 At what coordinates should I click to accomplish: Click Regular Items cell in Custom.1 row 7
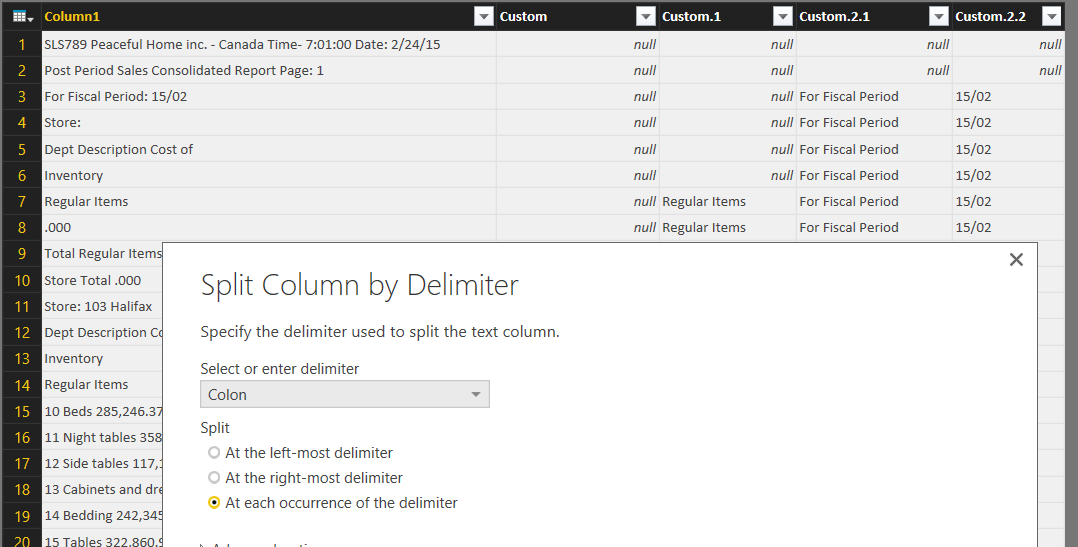(704, 201)
